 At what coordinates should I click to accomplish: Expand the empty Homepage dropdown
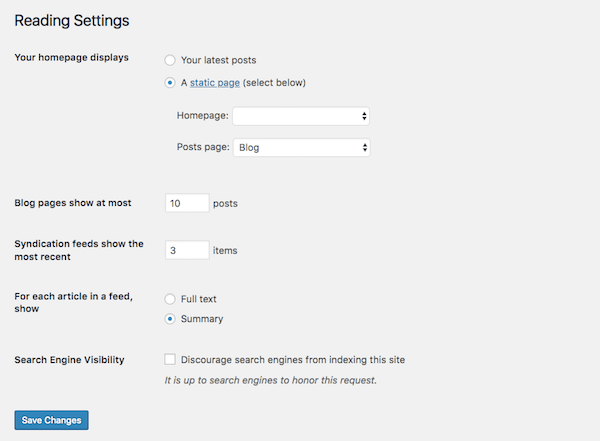click(x=301, y=116)
